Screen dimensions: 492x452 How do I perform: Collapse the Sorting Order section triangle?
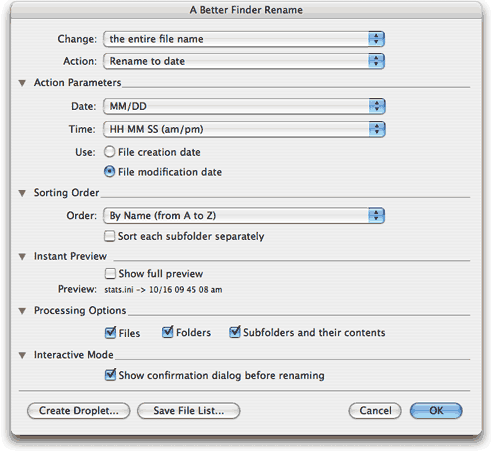(22, 193)
